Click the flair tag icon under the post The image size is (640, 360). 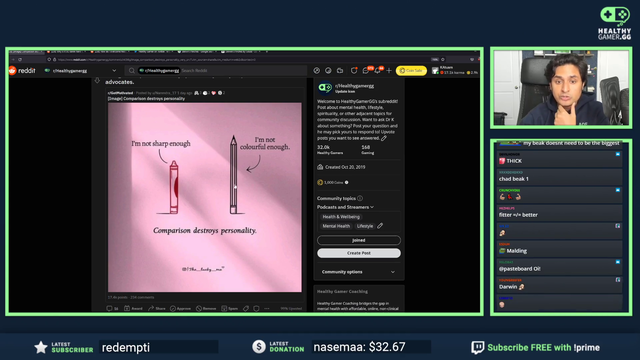coord(246,309)
